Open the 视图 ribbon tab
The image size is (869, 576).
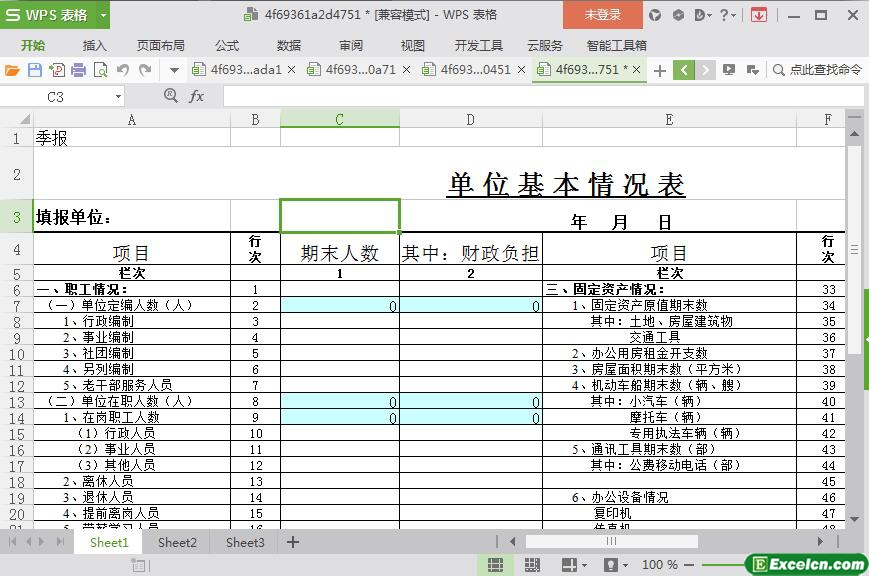tap(412, 45)
